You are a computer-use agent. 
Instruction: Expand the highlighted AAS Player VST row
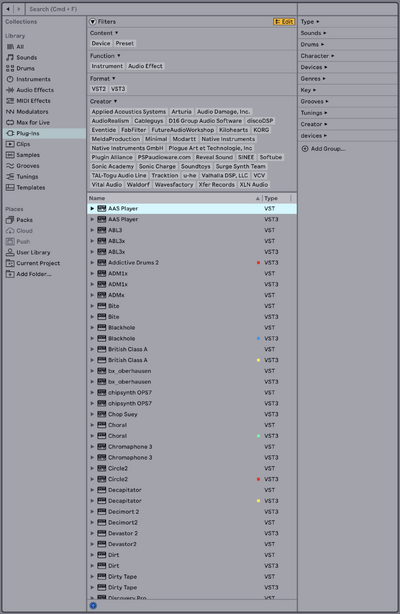[92, 209]
